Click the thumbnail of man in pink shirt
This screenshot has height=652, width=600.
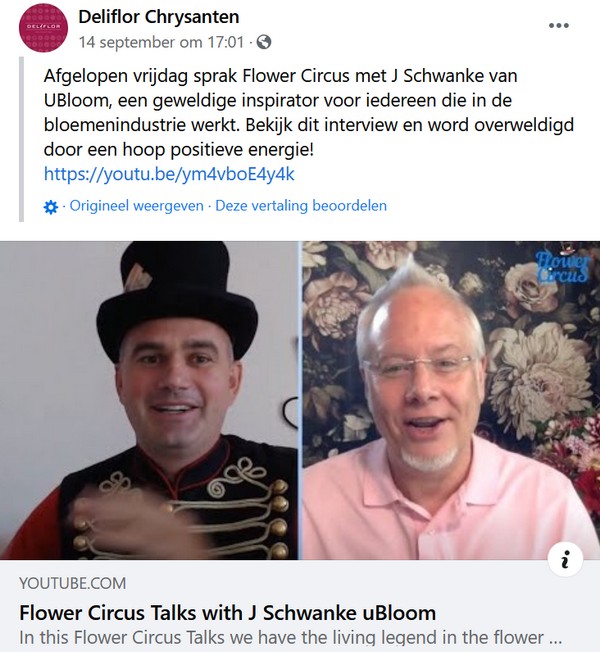451,400
